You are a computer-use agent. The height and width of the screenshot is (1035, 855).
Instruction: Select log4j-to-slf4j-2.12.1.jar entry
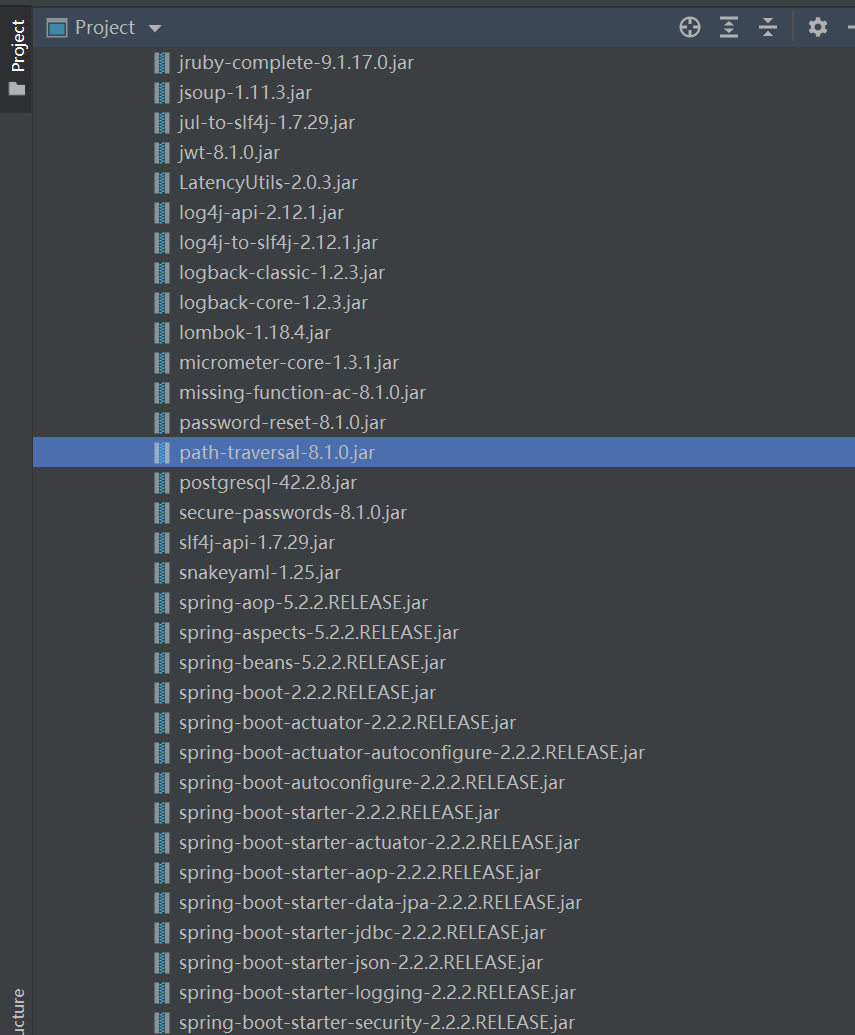tap(279, 243)
